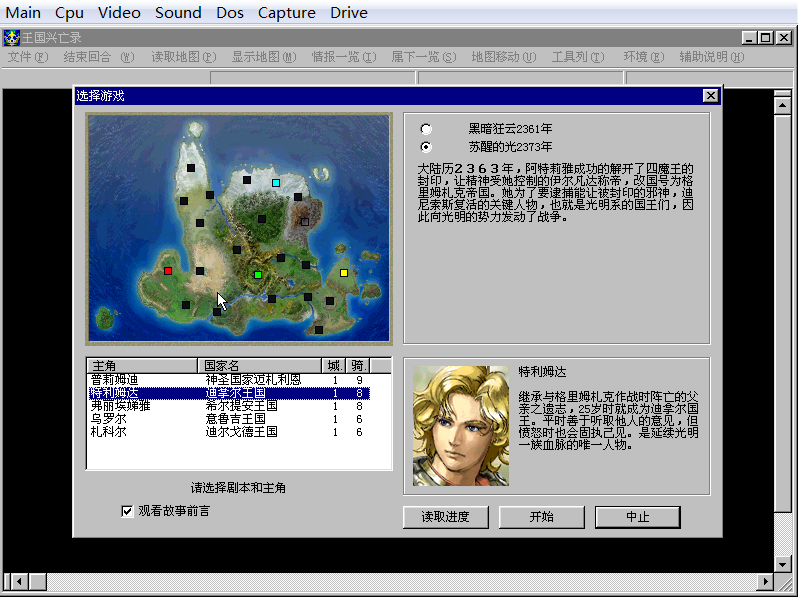Click the 城 column header

(x=334, y=365)
